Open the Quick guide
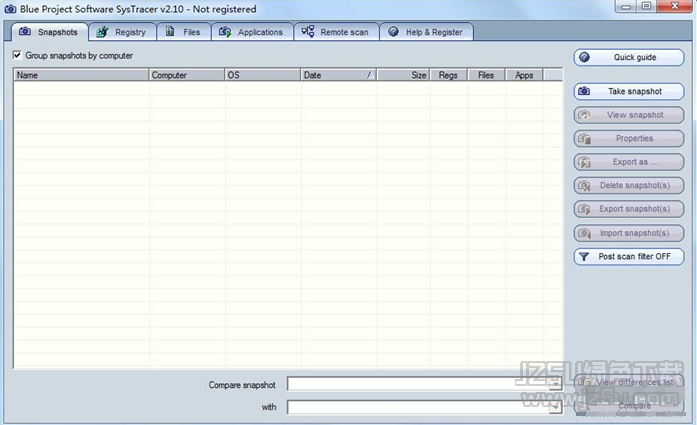697x425 pixels. (629, 57)
